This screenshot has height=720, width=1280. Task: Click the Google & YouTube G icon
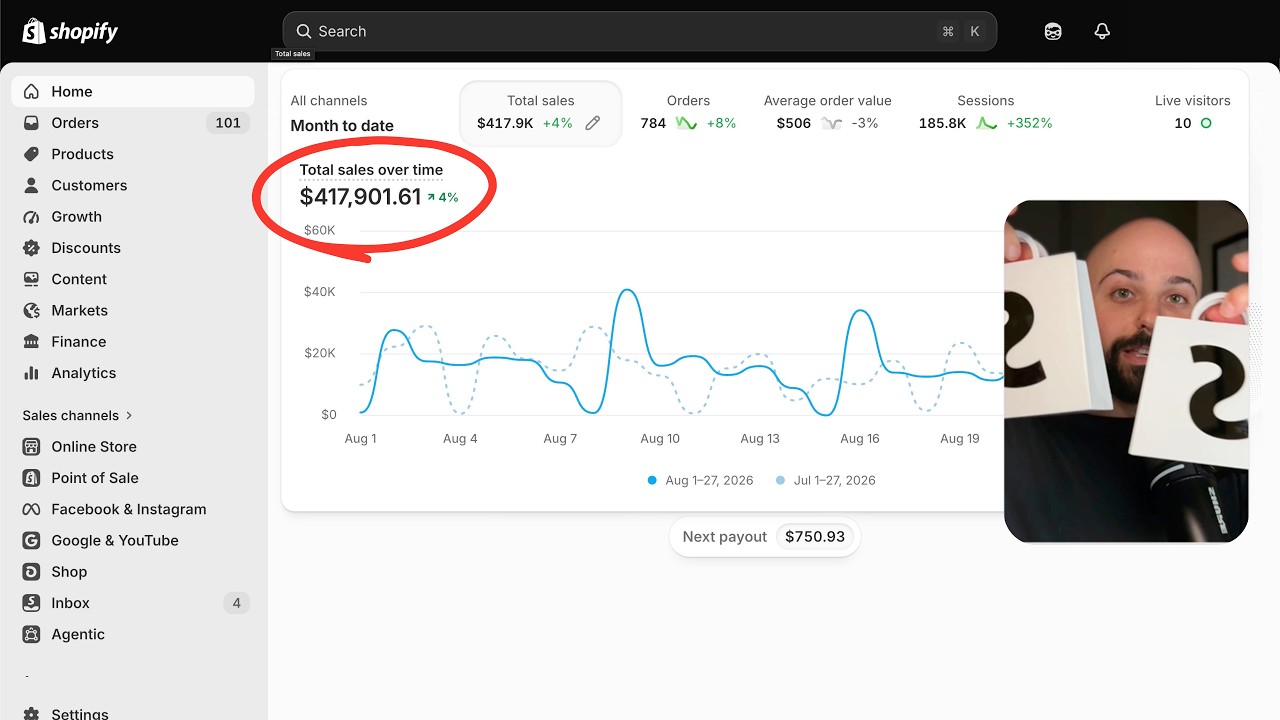click(32, 541)
